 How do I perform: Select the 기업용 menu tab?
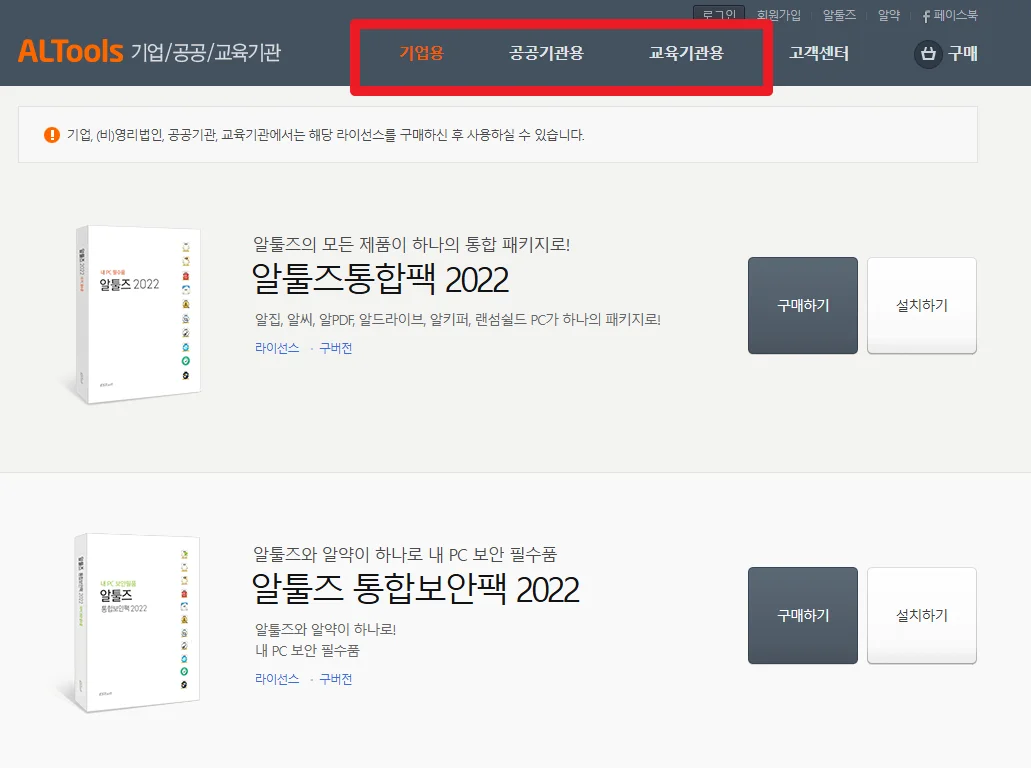[421, 53]
